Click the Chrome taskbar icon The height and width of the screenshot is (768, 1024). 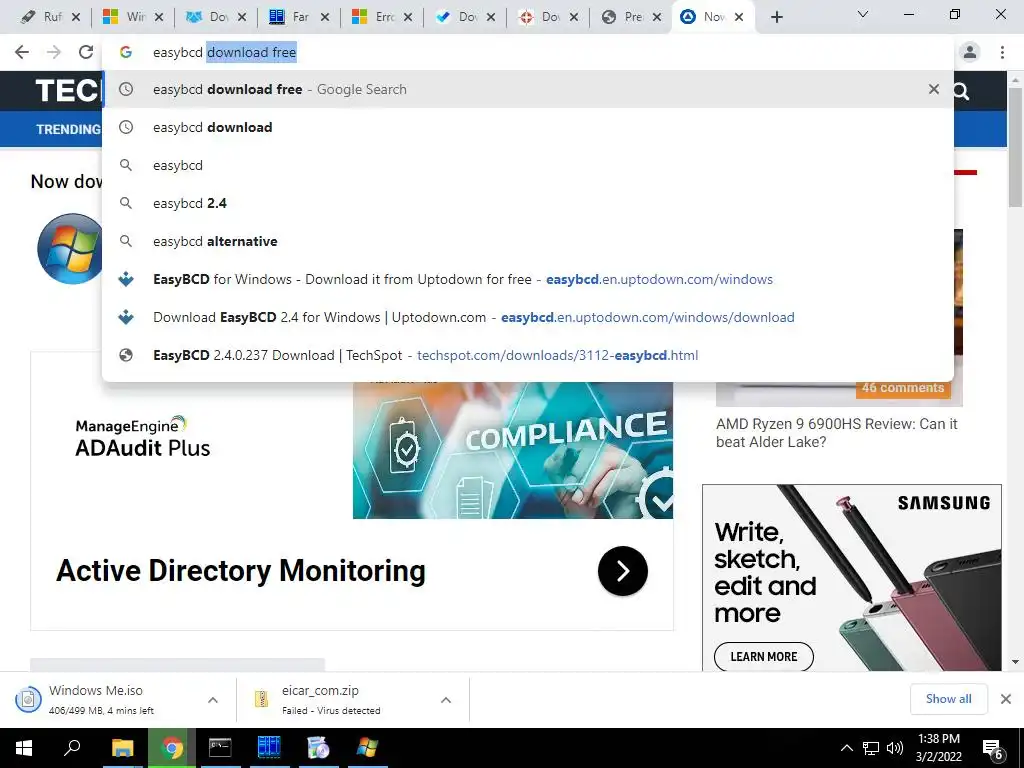coord(172,748)
